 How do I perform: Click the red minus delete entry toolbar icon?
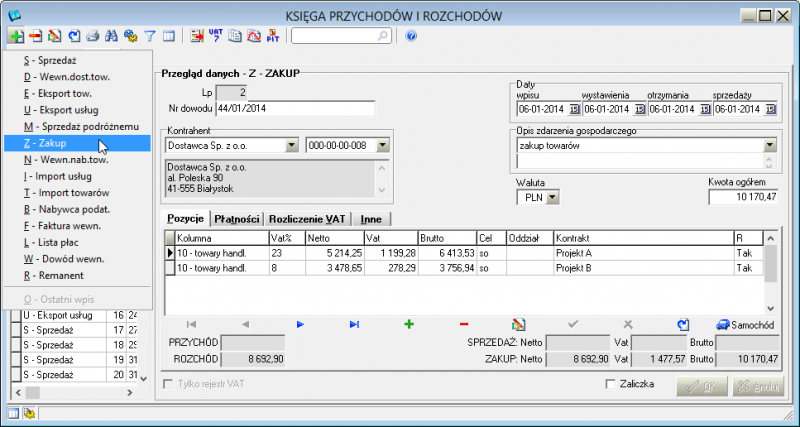[x=35, y=36]
